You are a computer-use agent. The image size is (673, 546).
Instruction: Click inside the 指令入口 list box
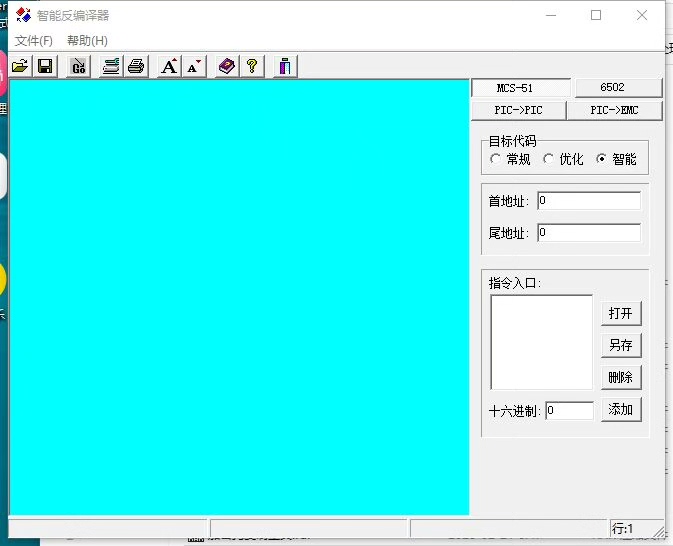coord(541,342)
